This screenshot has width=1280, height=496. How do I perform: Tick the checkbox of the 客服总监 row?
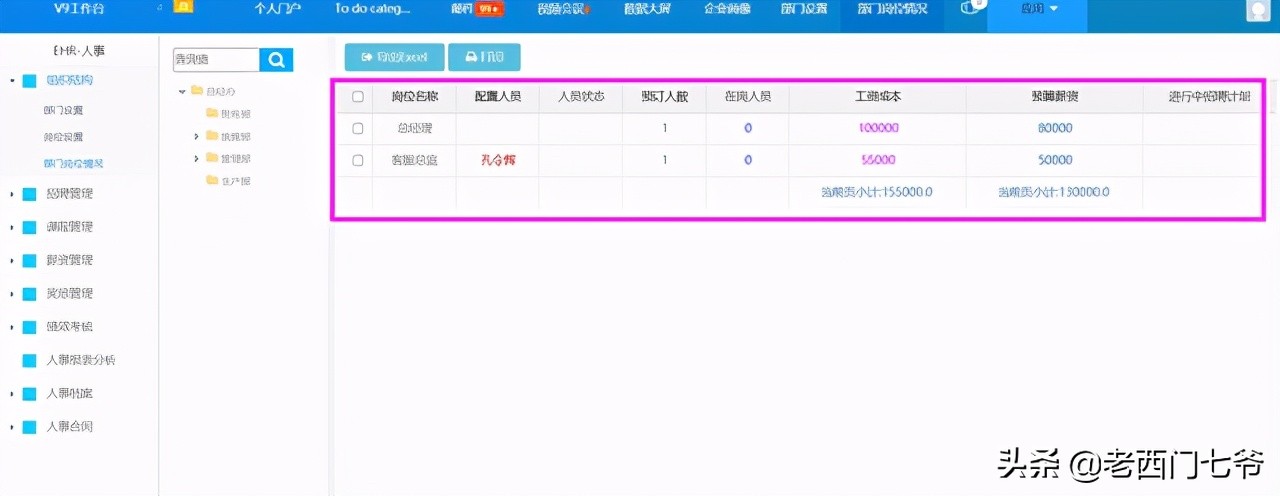click(x=358, y=160)
